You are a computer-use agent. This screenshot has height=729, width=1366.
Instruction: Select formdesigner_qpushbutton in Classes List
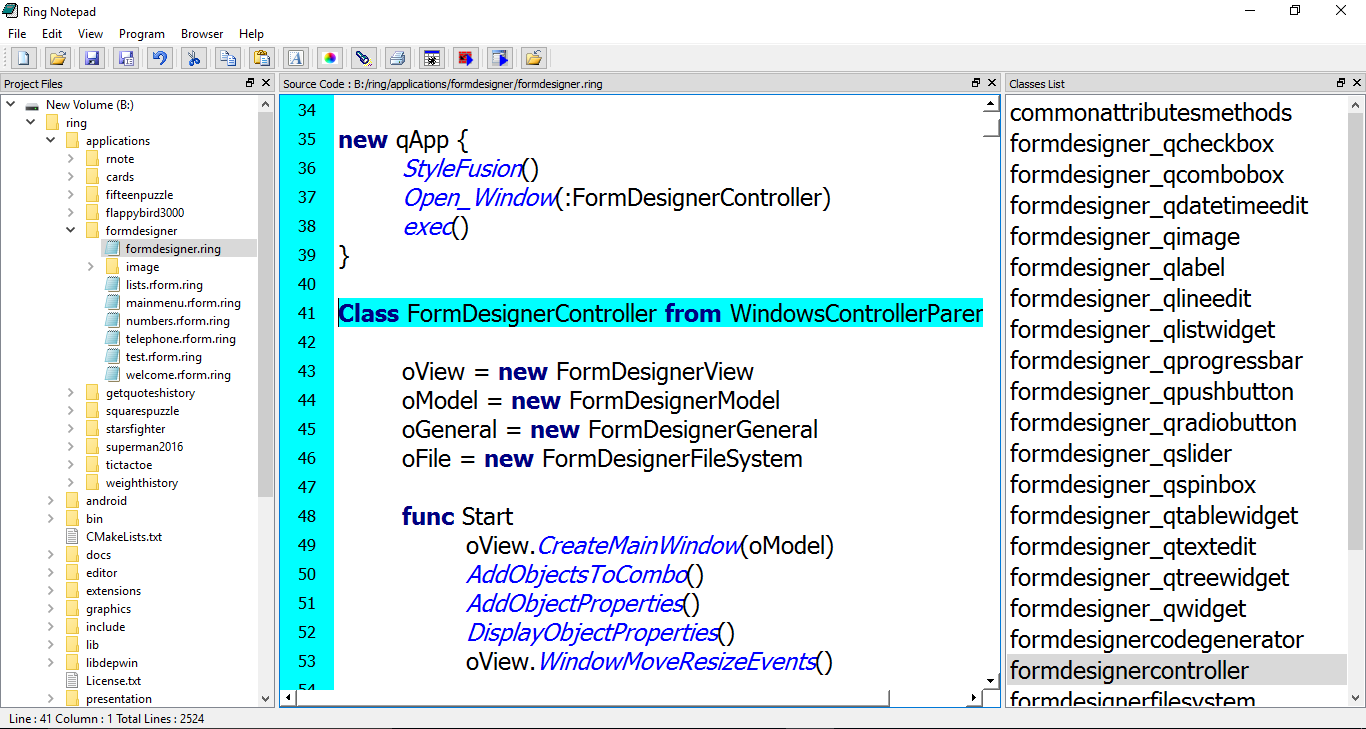click(x=1151, y=392)
